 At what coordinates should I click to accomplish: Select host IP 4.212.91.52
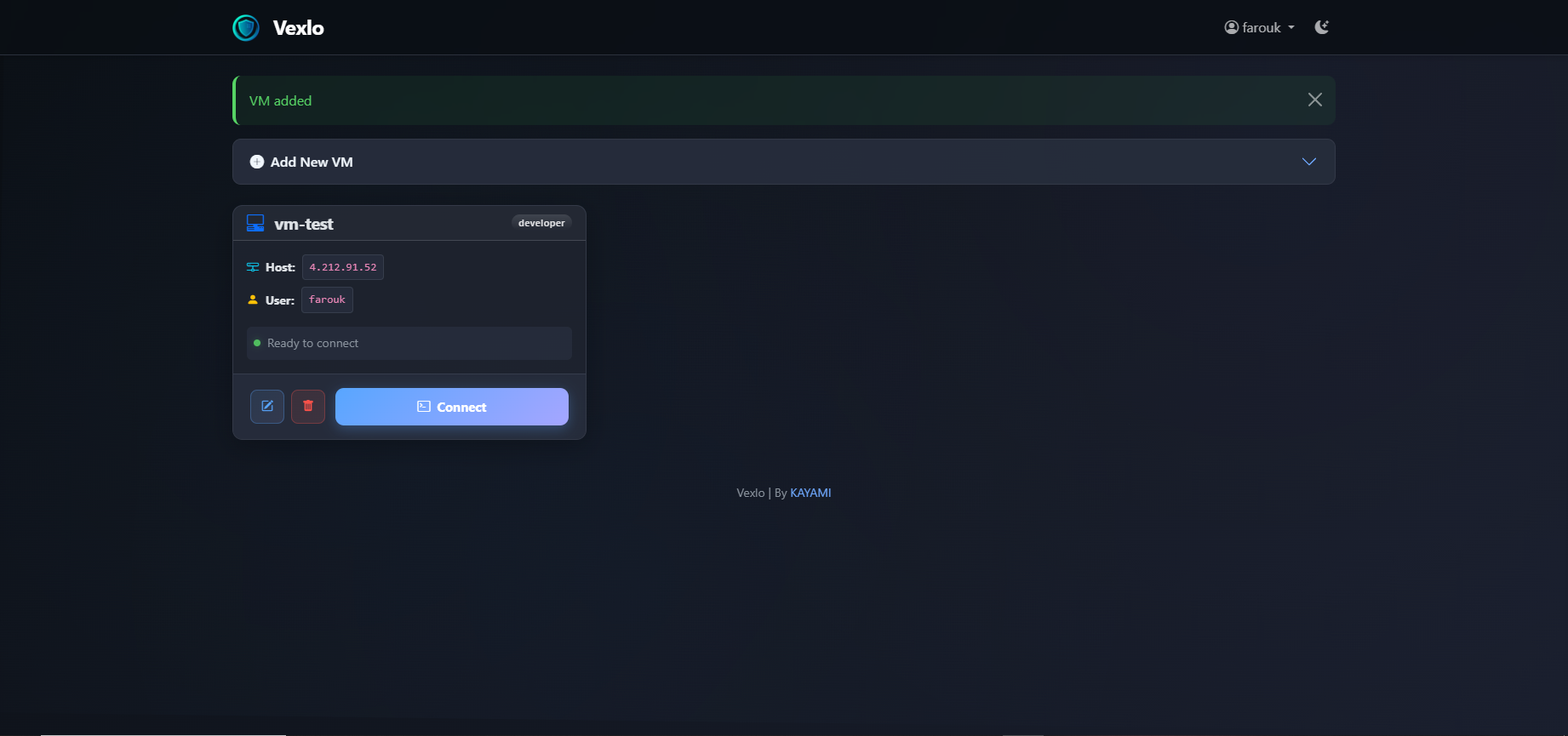coord(343,267)
